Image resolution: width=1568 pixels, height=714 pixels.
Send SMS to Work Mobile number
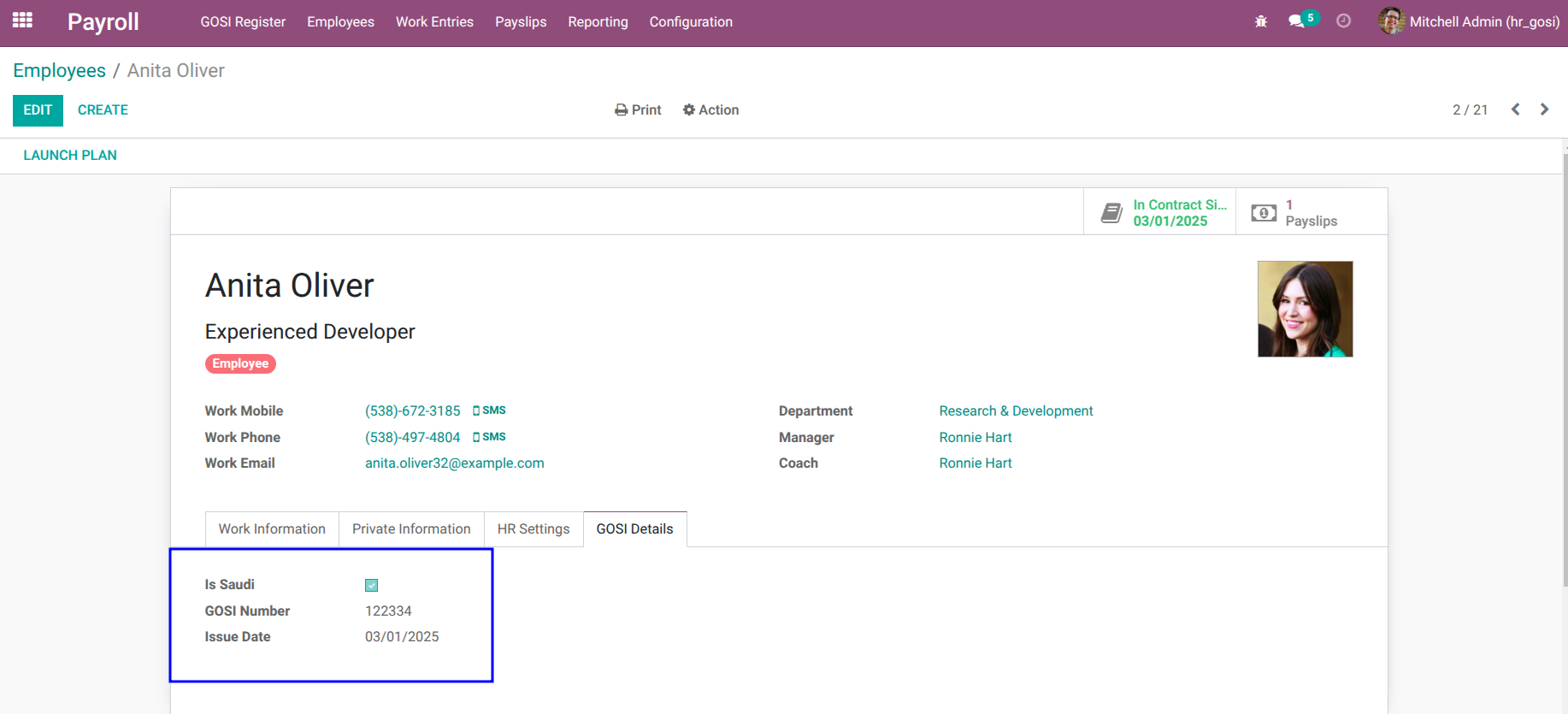[489, 410]
